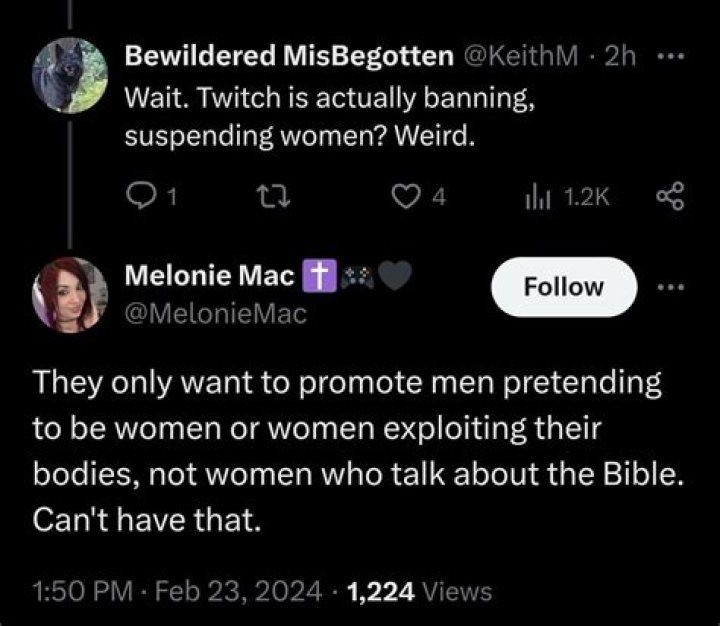Click the 1:50 PM Feb 23, 2024 timestamp
The height and width of the screenshot is (626, 720).
(x=177, y=591)
